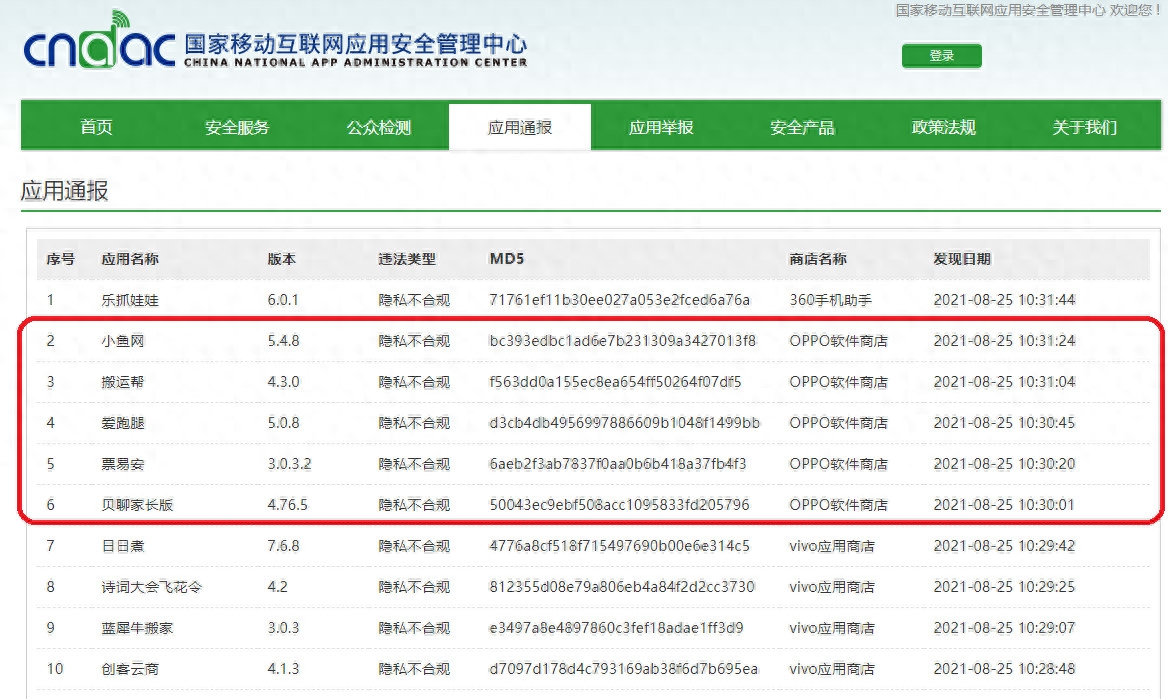Screen dimensions: 1168x699
Task: Open the 安全服务 navigation menu item
Action: coord(236,126)
